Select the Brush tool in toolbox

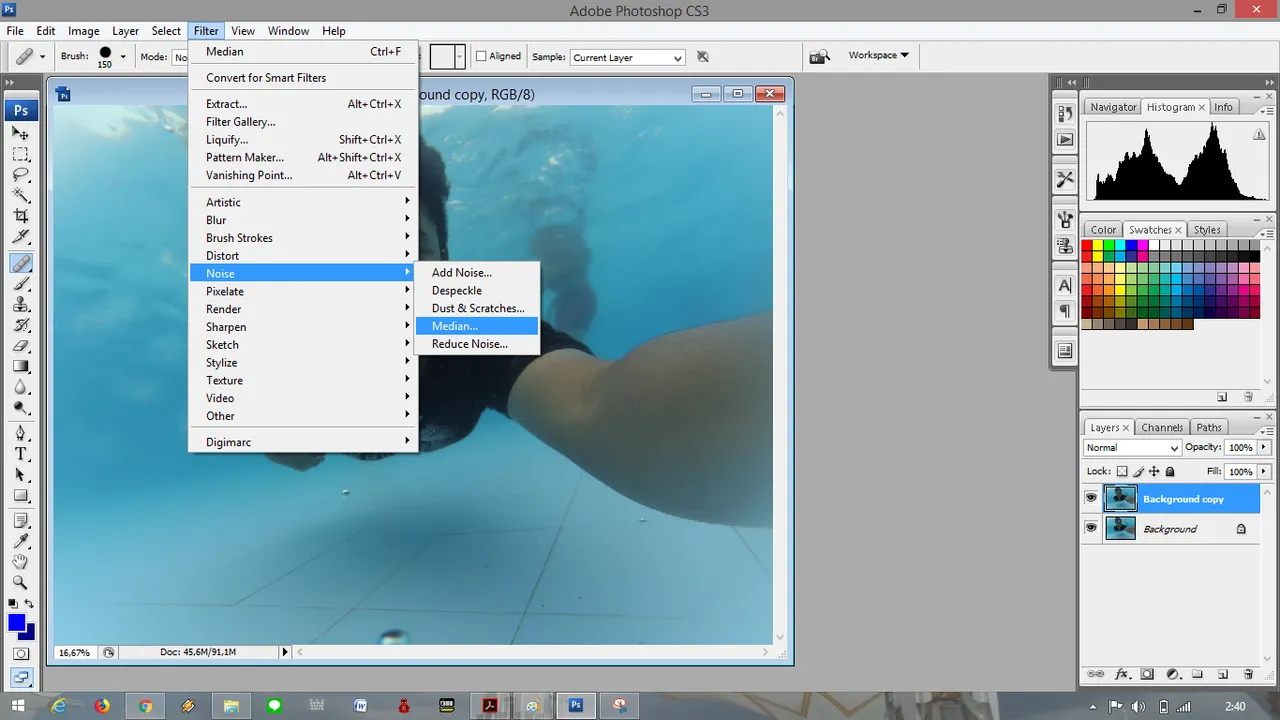[21, 284]
